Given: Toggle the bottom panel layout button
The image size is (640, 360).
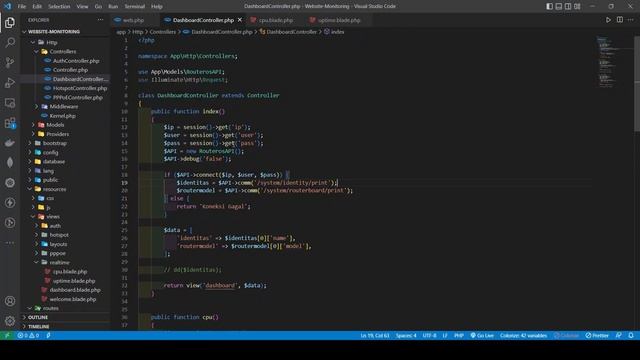Looking at the screenshot, I should point(559,6).
